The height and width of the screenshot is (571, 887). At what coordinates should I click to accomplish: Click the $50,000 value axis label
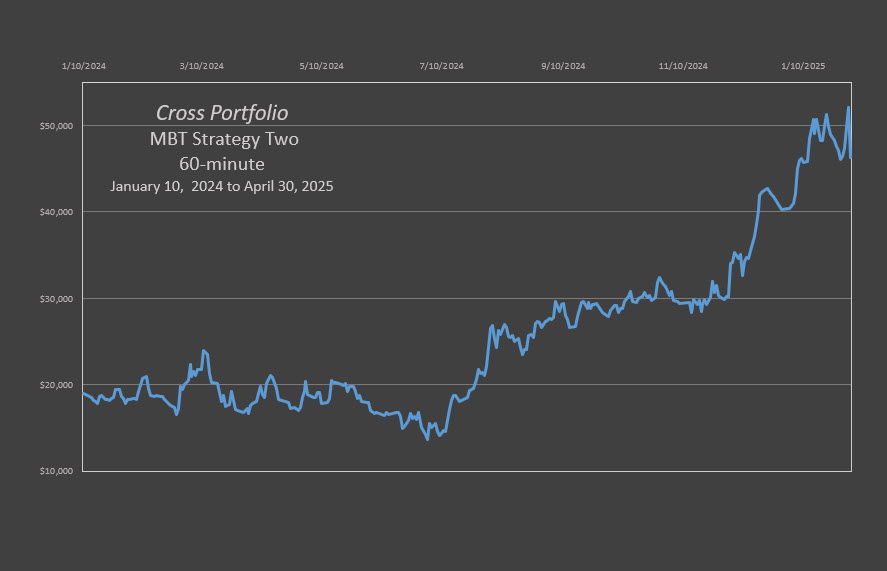tap(56, 126)
